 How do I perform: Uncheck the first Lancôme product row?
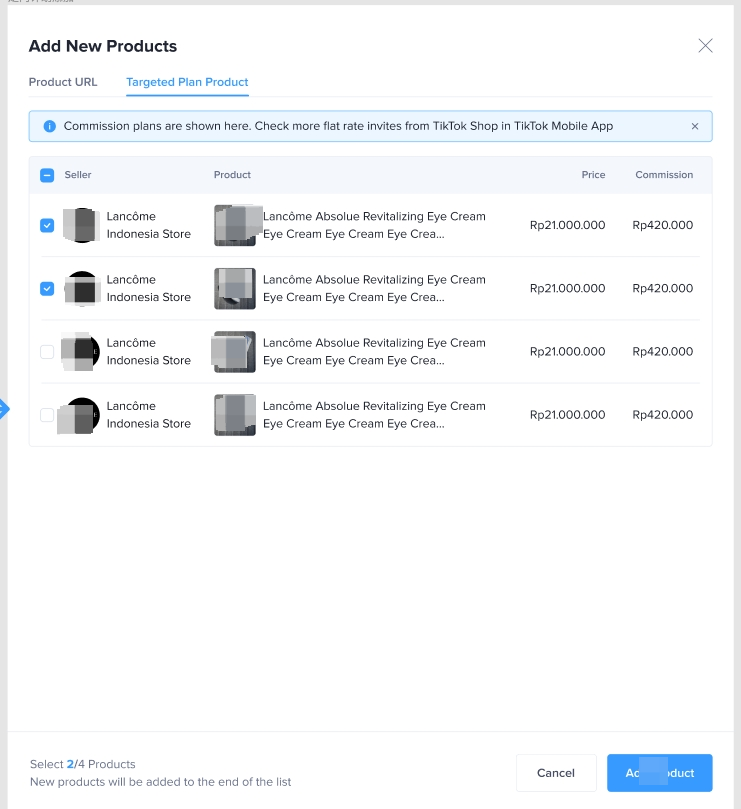click(x=47, y=225)
